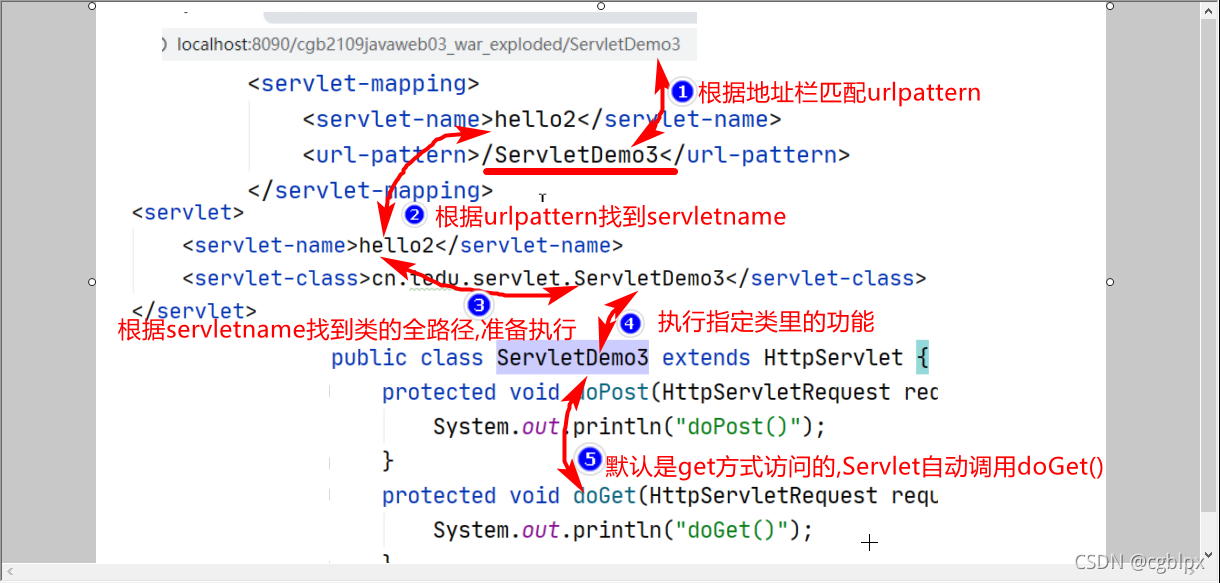Select the ServletDemo3 class name in code
This screenshot has height=583, width=1220.
pos(572,357)
